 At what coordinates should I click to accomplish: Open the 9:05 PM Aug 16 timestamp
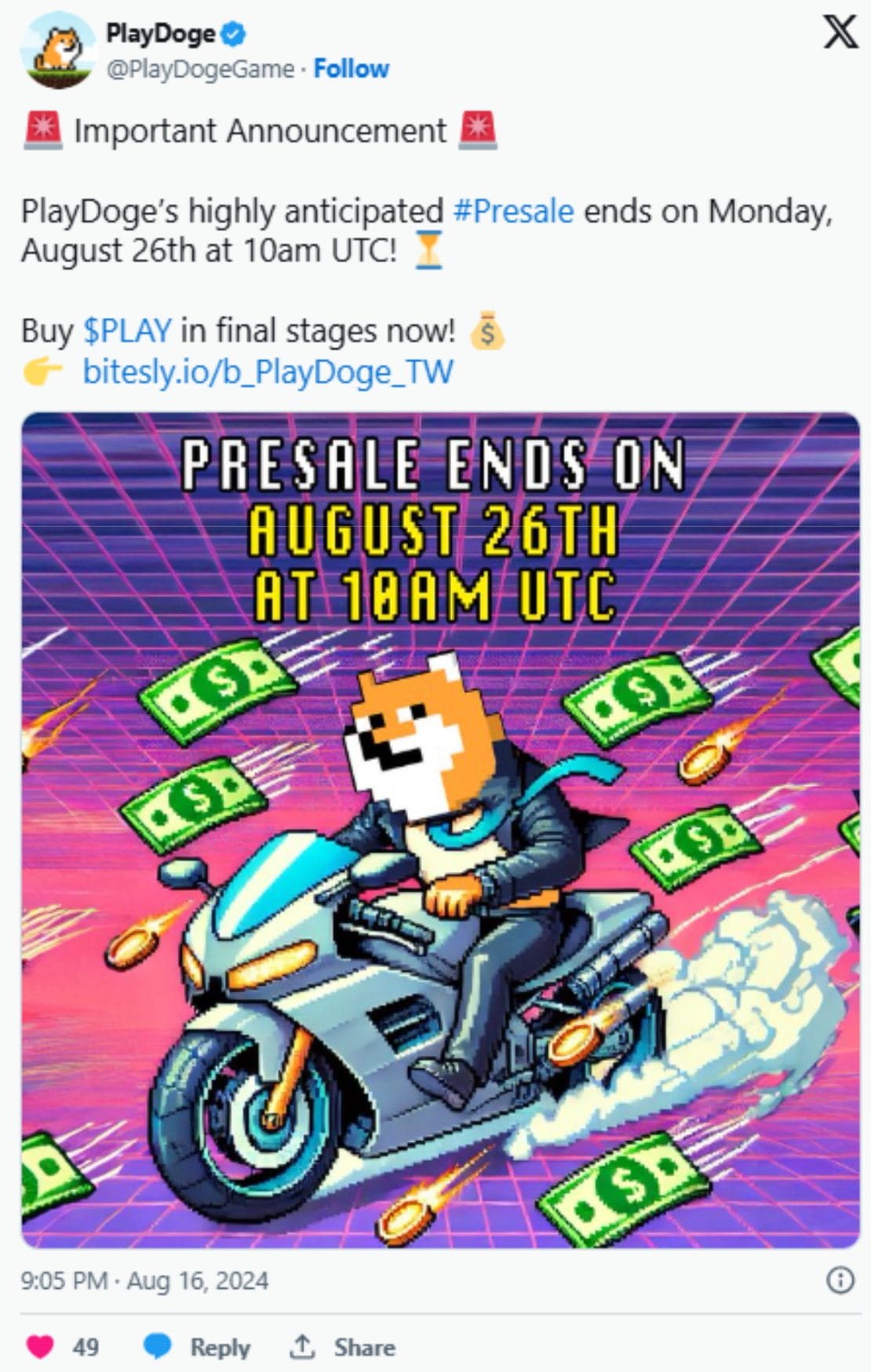pos(144,1280)
